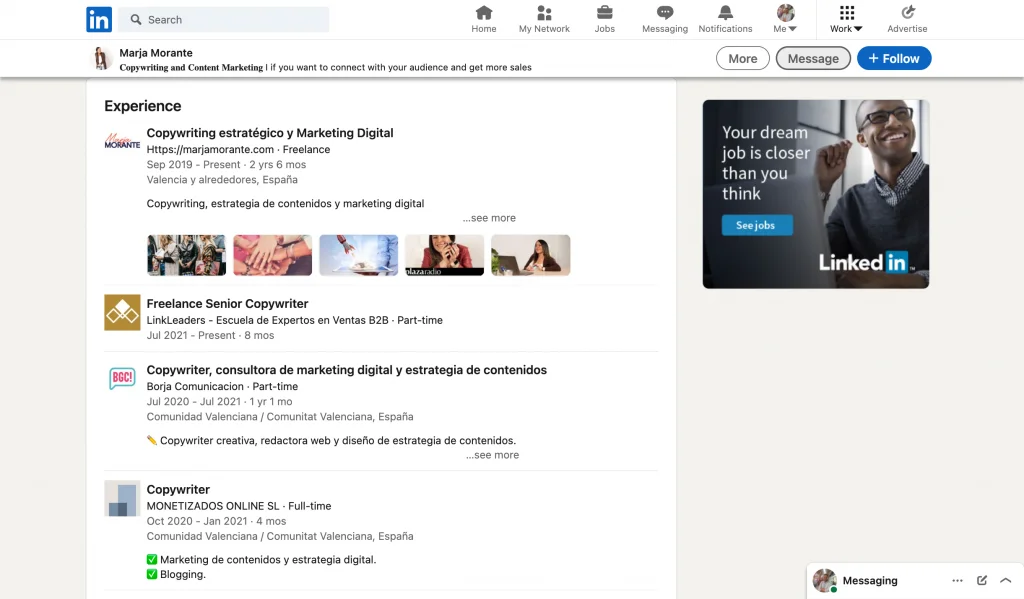Open Messaging panel three-dot options
Viewport: 1024px width, 599px height.
pyautogui.click(x=957, y=580)
